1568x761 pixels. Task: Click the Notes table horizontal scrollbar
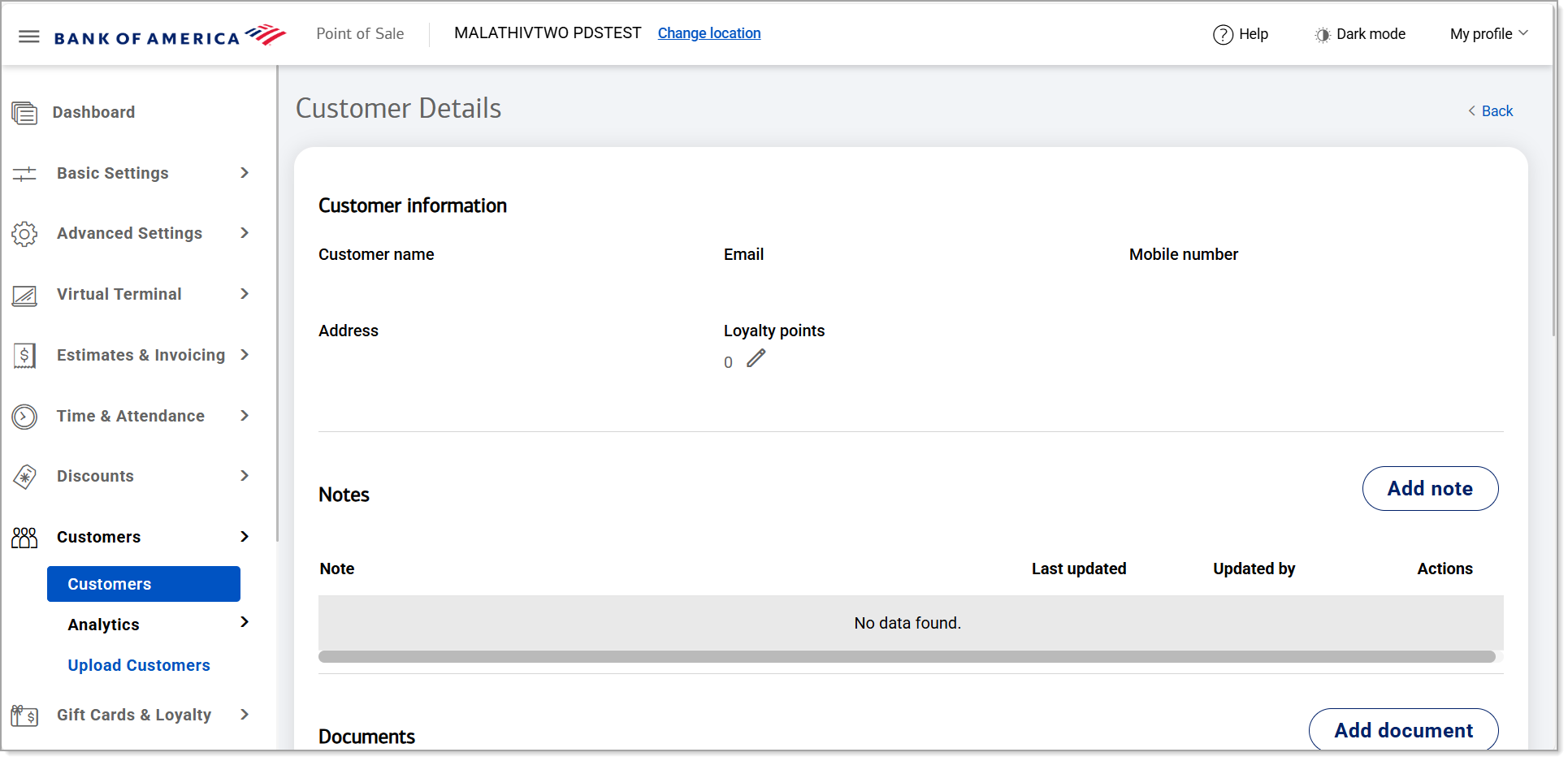click(907, 657)
